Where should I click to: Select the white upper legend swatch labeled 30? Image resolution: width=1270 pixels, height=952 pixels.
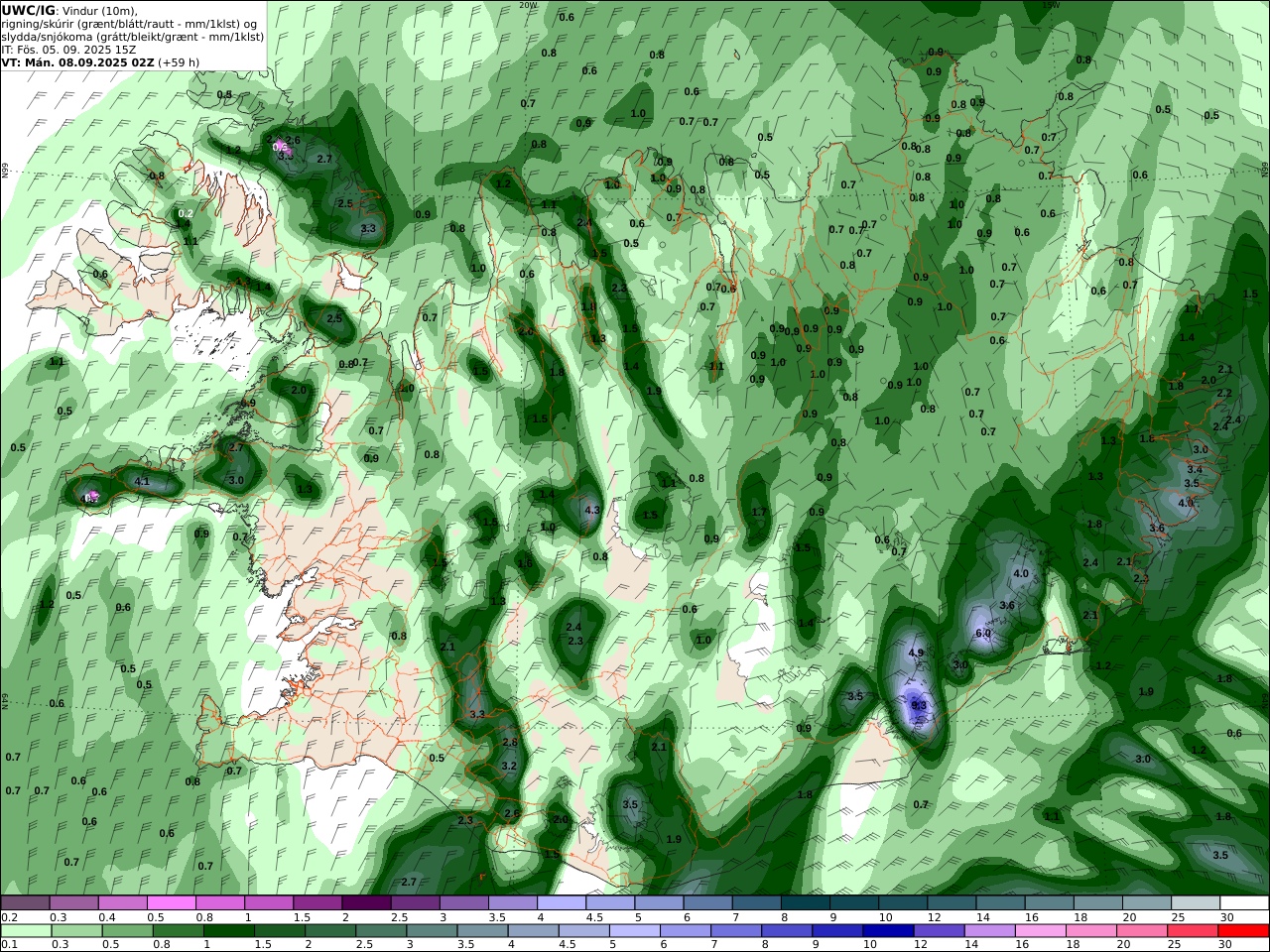1244,902
